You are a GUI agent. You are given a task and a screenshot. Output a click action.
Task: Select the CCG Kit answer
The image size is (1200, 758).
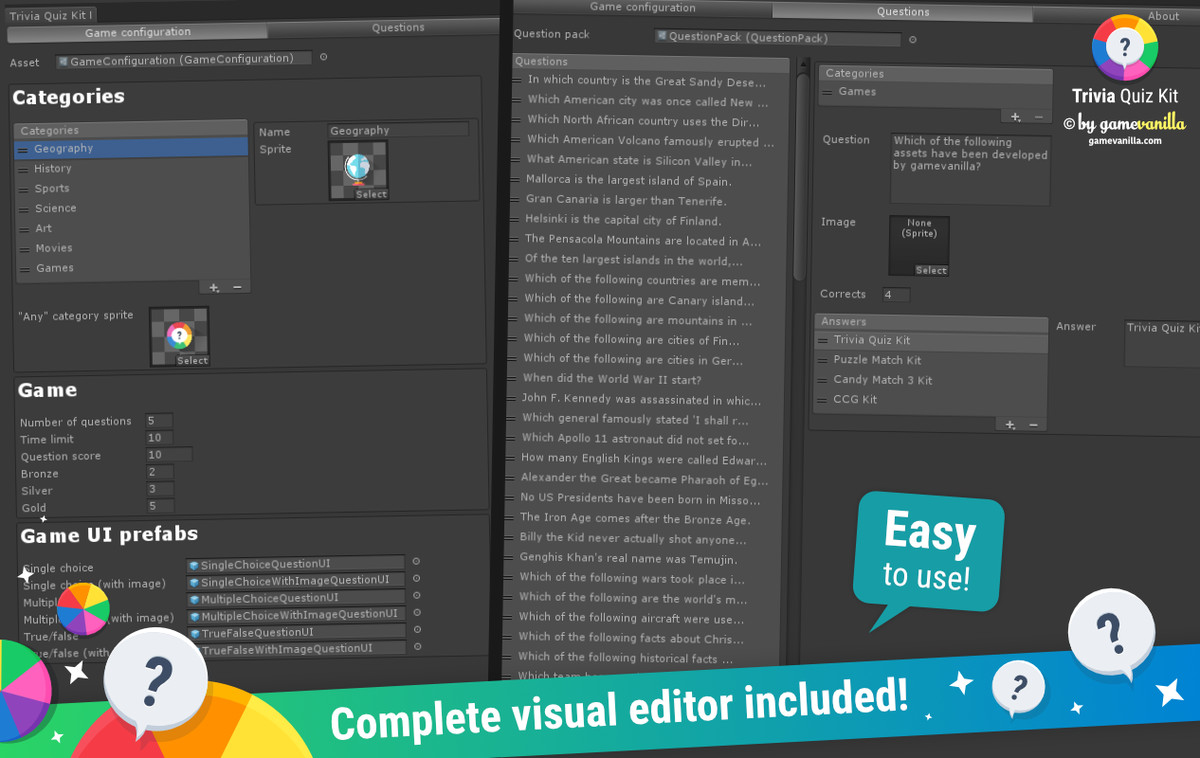(931, 400)
